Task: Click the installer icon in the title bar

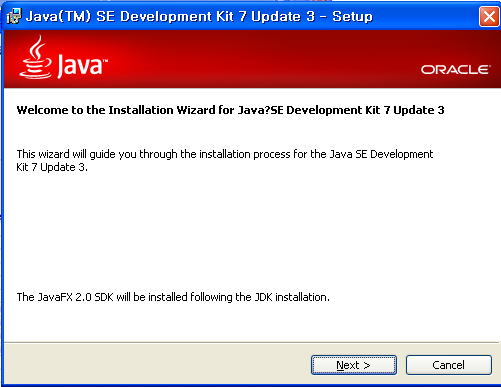Action: click(14, 16)
